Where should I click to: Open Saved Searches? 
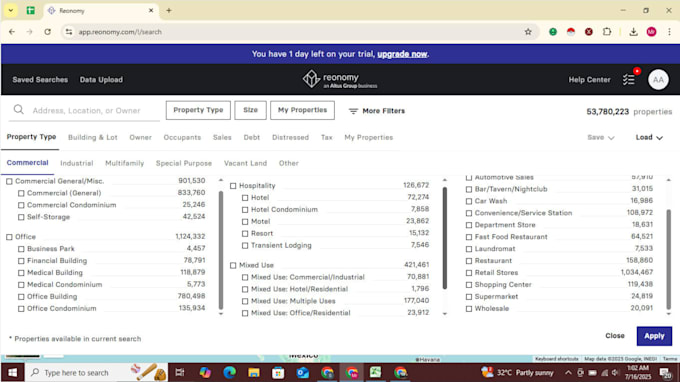click(40, 80)
